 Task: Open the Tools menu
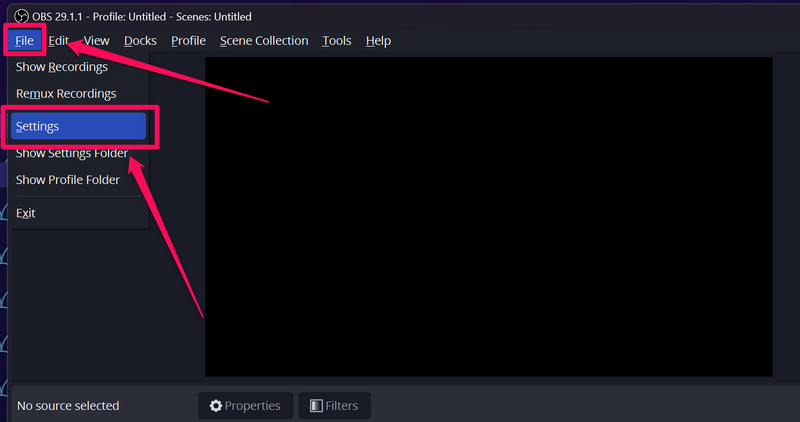coord(336,41)
